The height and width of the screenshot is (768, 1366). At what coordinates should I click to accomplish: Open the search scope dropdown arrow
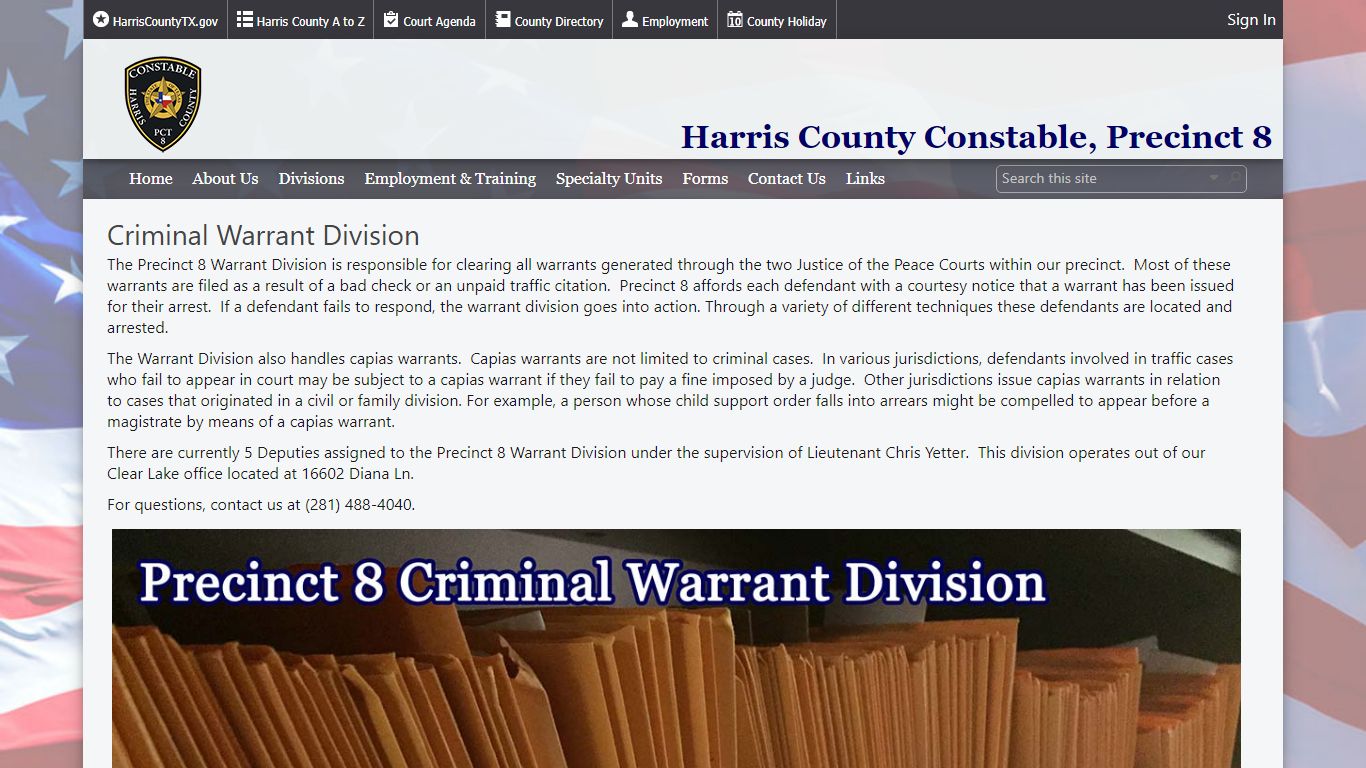click(x=1214, y=178)
